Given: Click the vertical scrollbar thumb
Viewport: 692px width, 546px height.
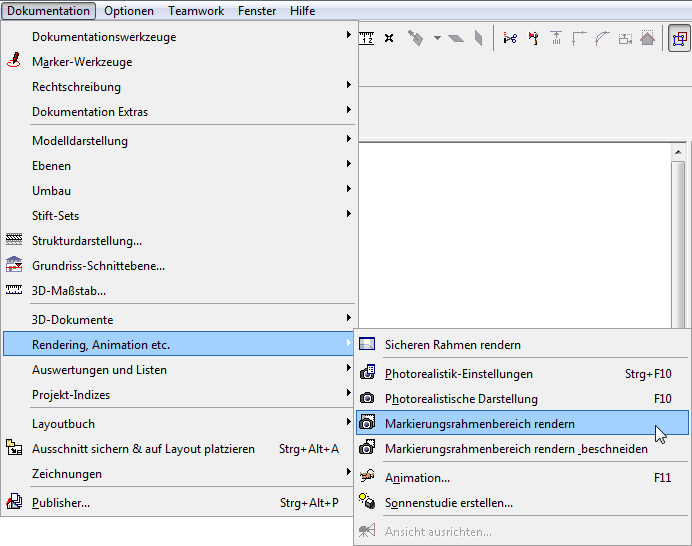Looking at the screenshot, I should click(678, 245).
